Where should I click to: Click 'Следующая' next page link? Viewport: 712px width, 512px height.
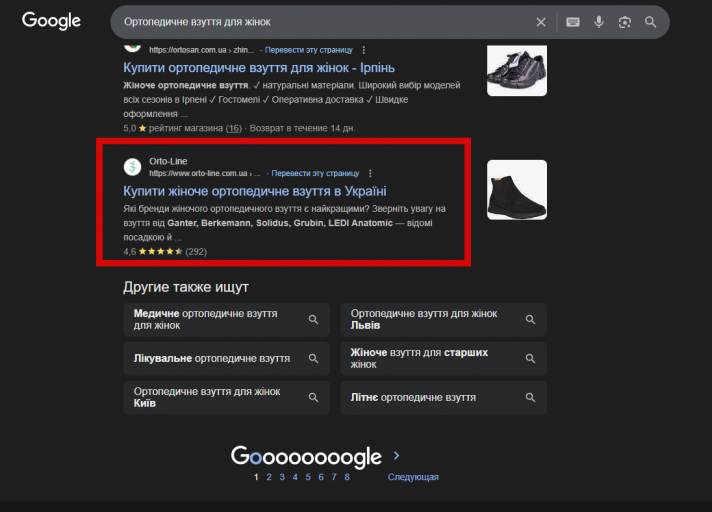413,477
